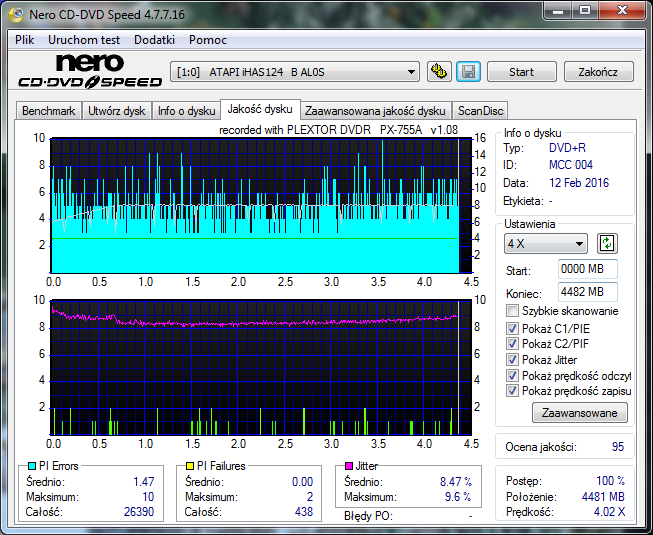Click the yellow PI Failures color swatch

190,466
